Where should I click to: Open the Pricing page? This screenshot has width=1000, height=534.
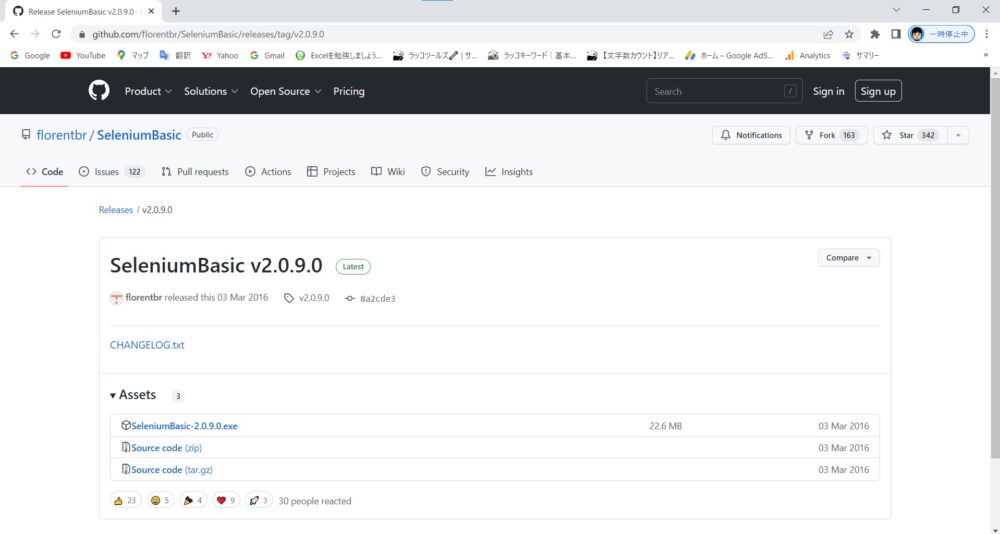pos(349,91)
